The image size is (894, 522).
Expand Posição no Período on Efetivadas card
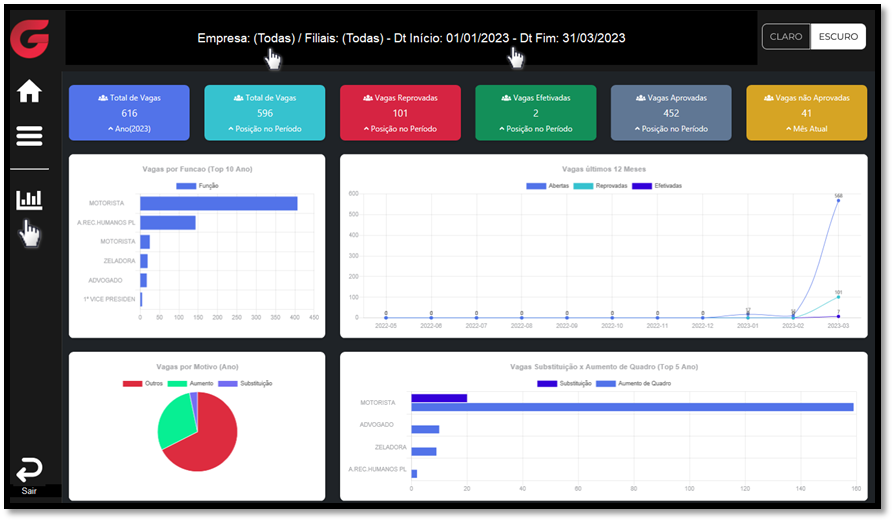pos(536,129)
